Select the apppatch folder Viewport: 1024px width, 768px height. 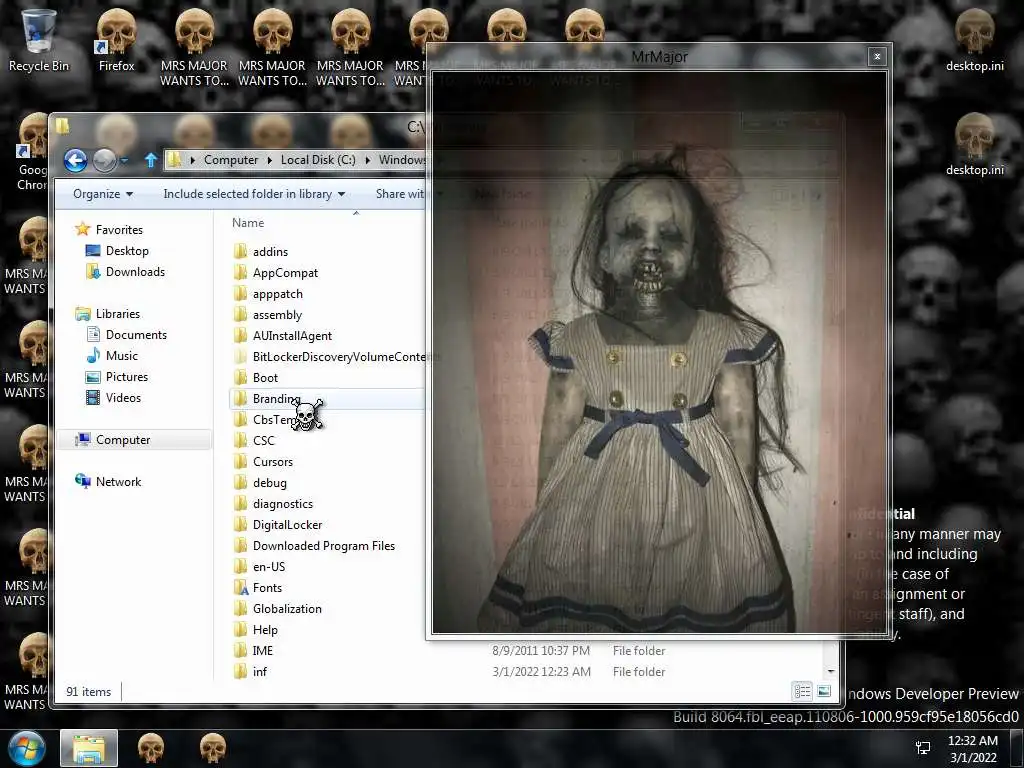coord(268,294)
